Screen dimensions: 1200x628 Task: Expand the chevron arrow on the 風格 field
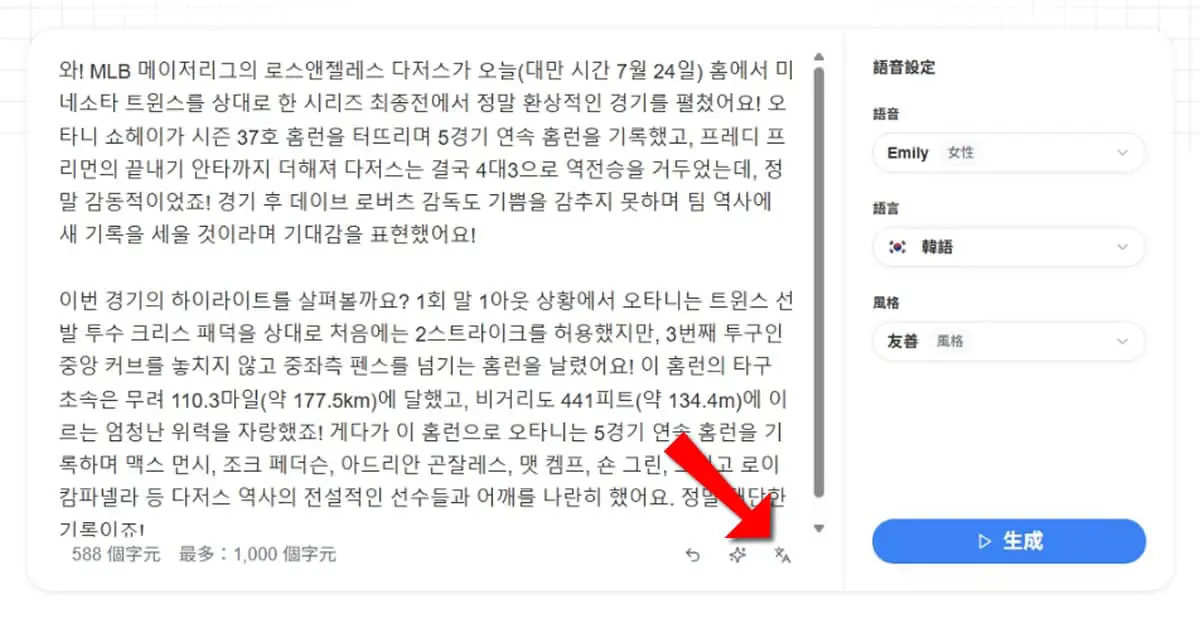pyautogui.click(x=1122, y=341)
